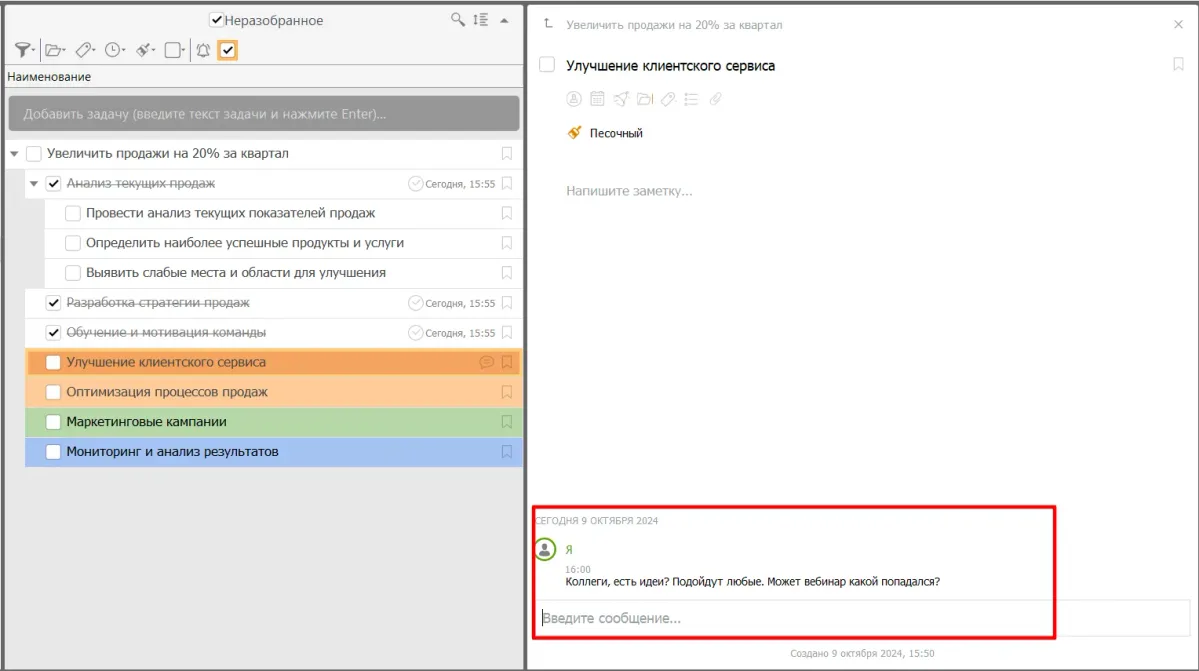
Task: Click the paperclip attachment icon
Action: [715, 99]
